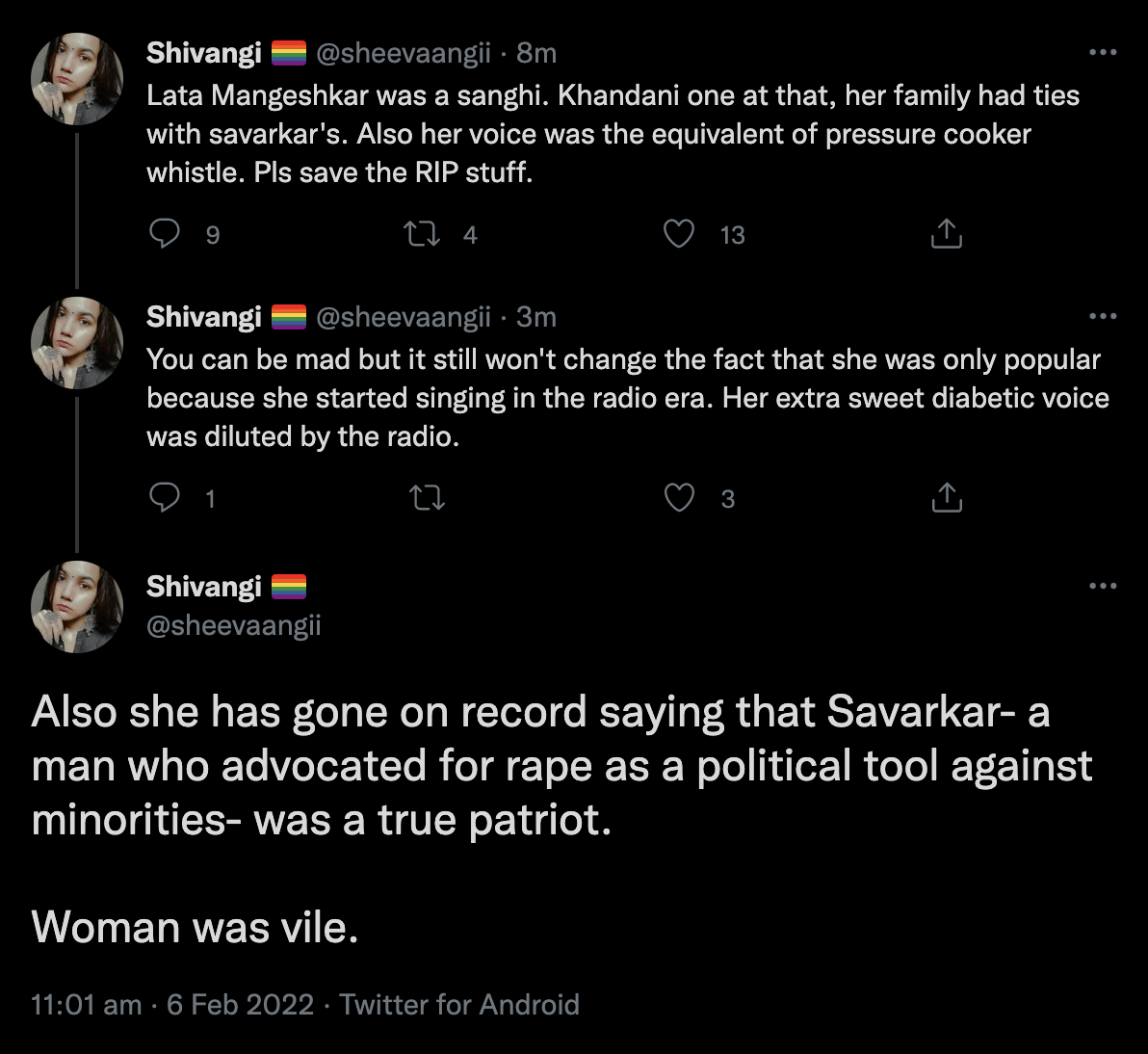The image size is (1148, 1054).
Task: Click the 11:01 am · 6 Feb 2022 timestamp
Action: pyautogui.click(x=173, y=1005)
